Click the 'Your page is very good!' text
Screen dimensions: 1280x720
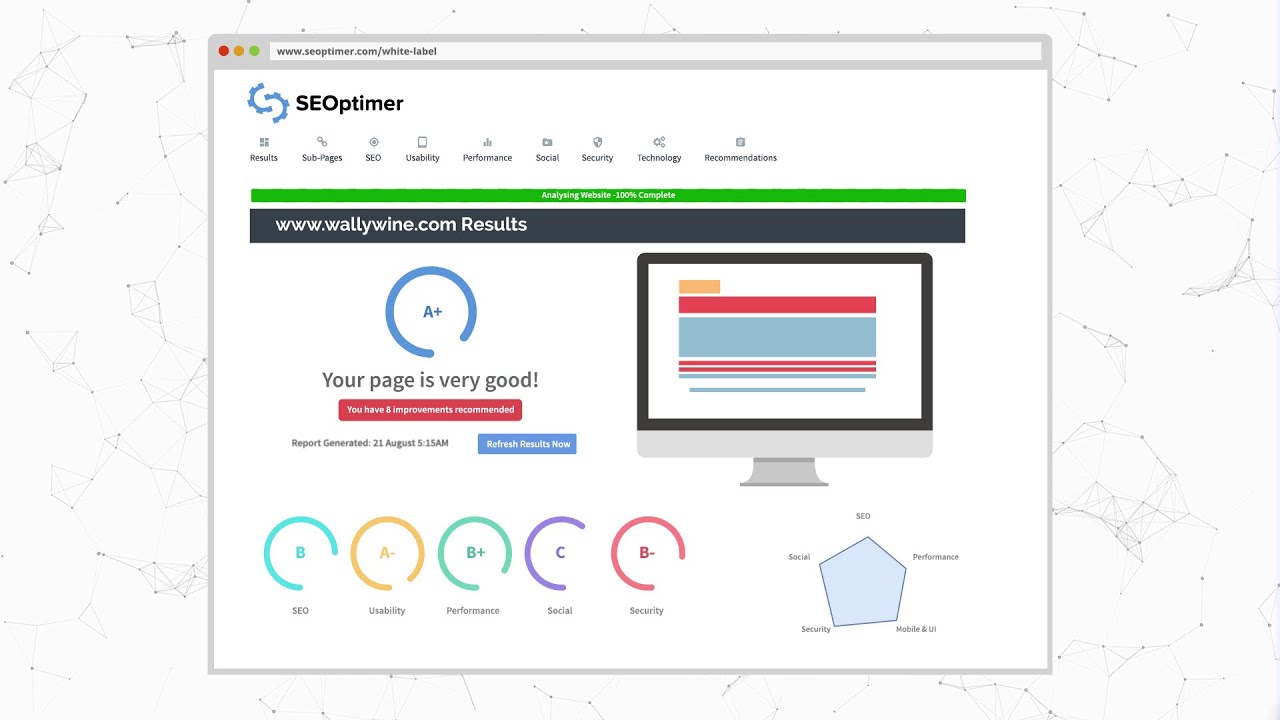(x=430, y=380)
